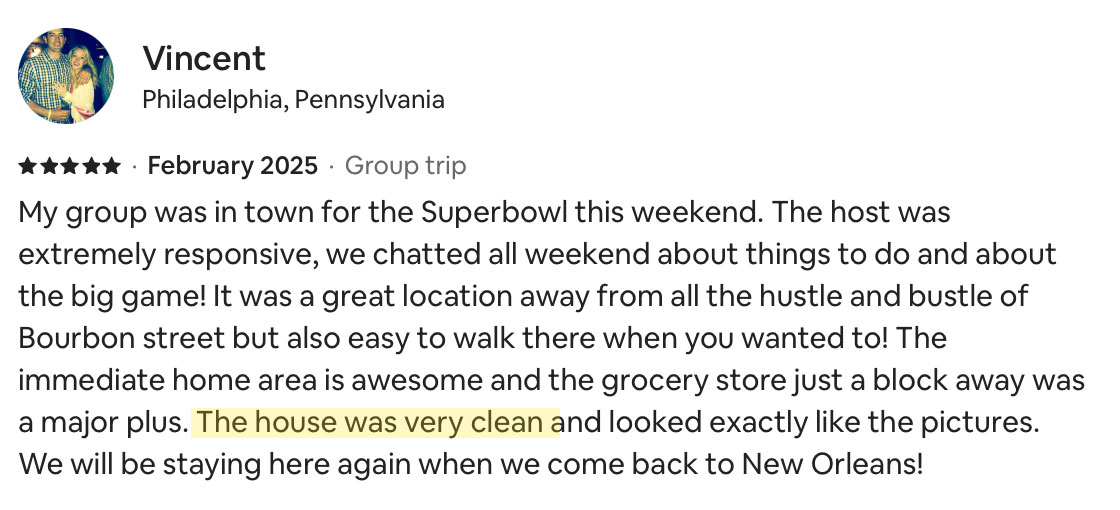Click the highlighted "The house was very clean" text

click(x=376, y=423)
